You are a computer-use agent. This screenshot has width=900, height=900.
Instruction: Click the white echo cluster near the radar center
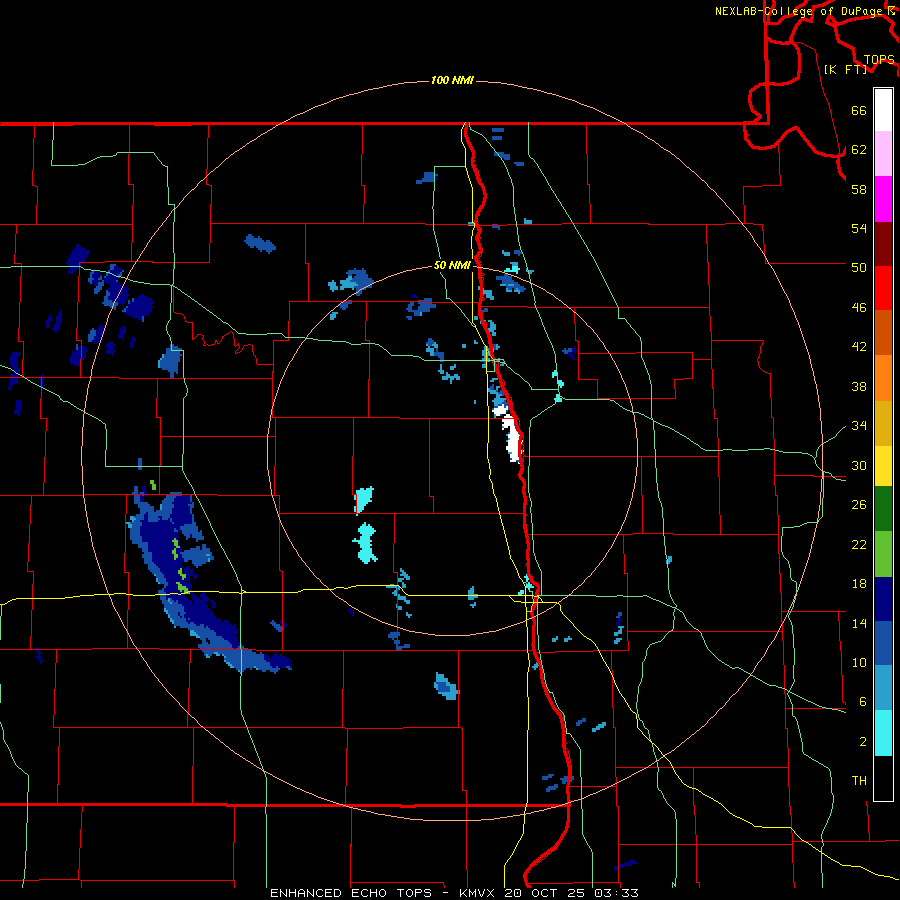[x=510, y=435]
